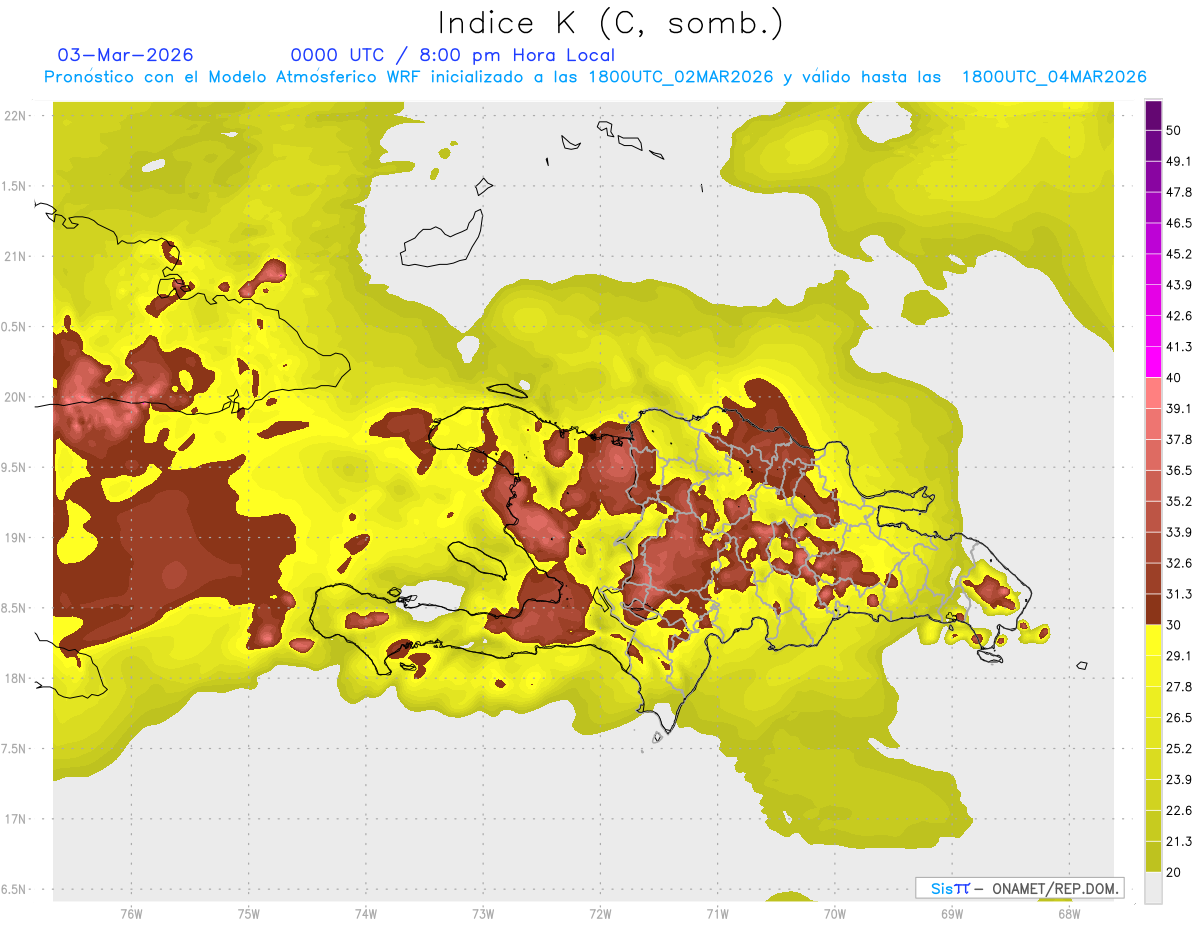Click the color bar value 41.3

[x=1179, y=347]
